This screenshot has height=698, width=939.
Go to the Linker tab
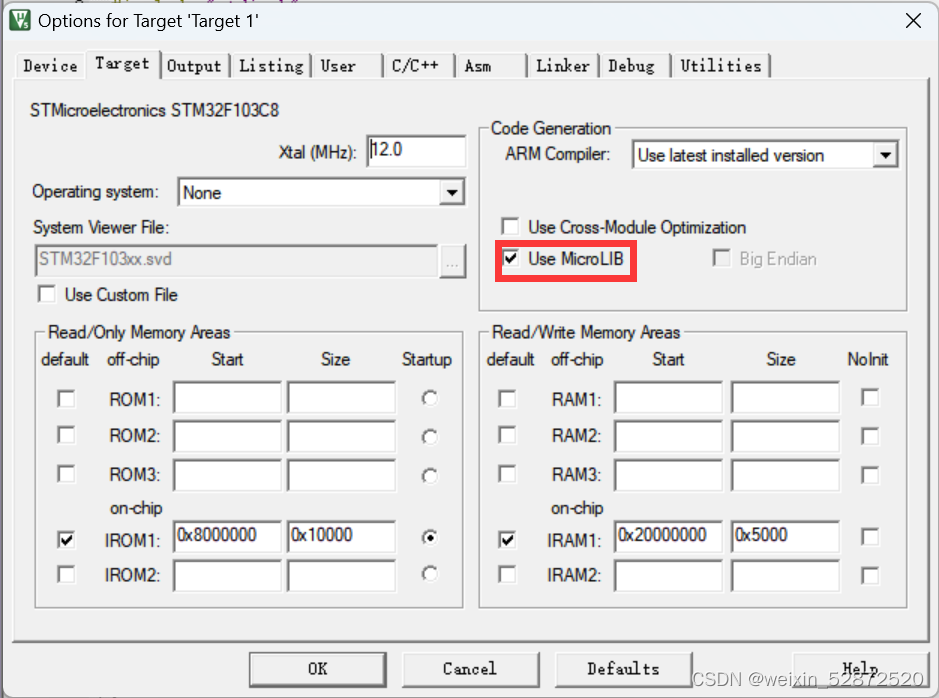click(x=562, y=66)
